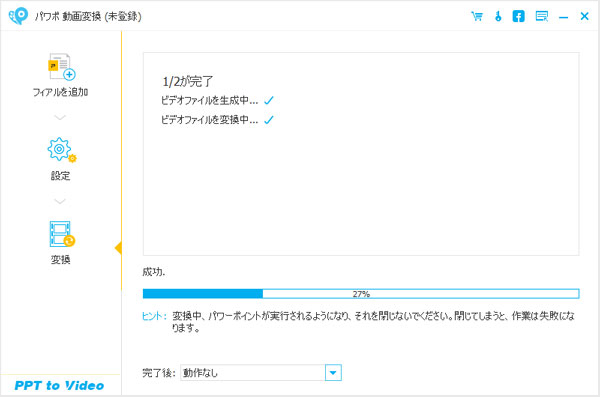600x397 pixels.
Task: Click the 設定 label in sidebar
Action: pos(60,176)
